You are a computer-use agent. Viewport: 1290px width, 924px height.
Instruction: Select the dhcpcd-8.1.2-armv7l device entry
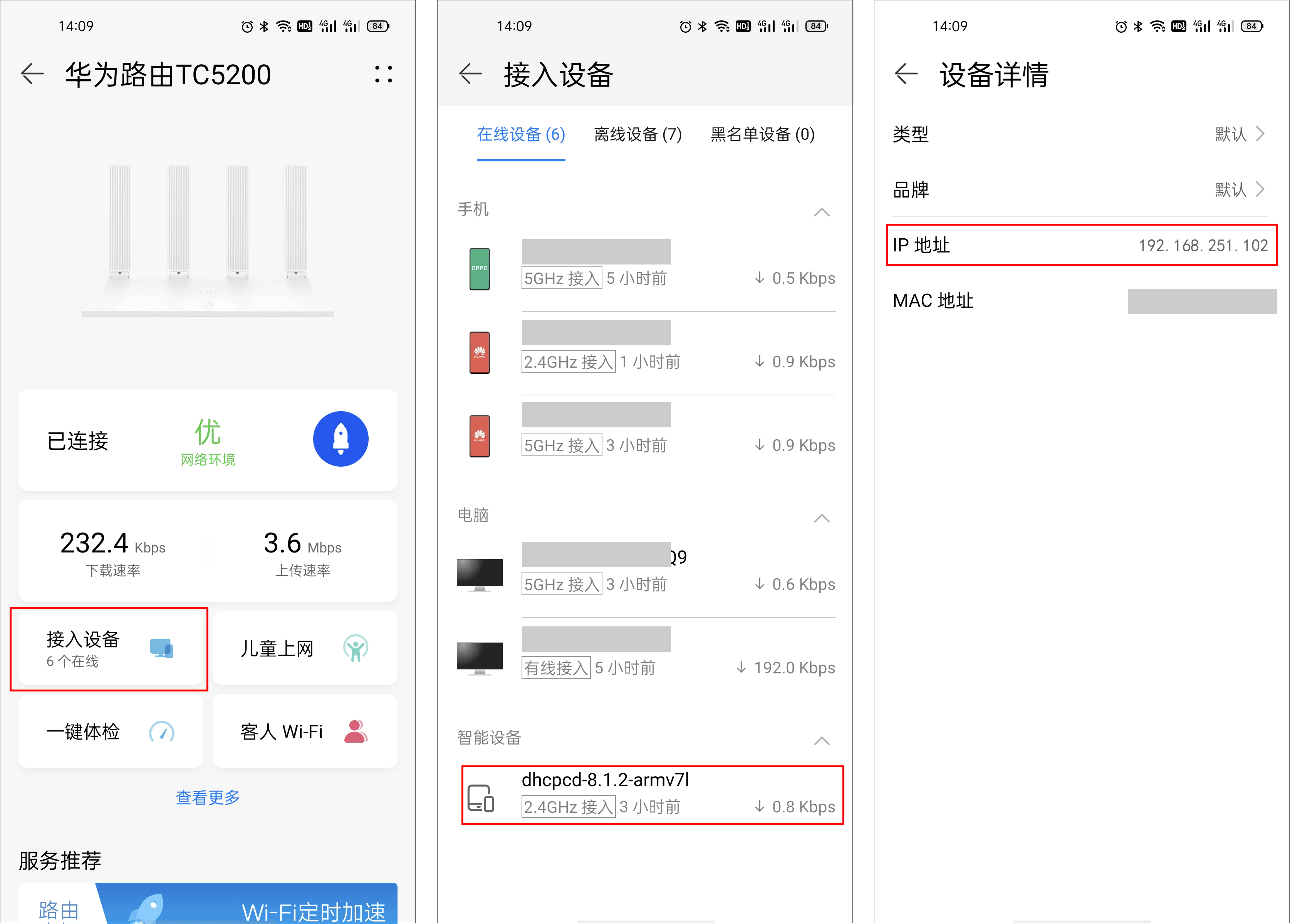tap(652, 794)
